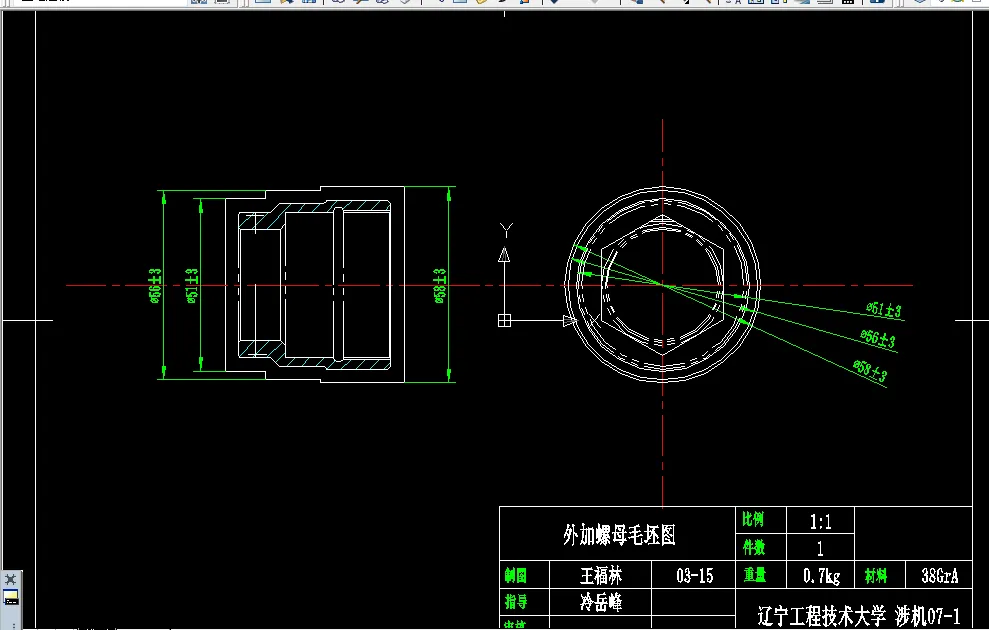Click the 件数 label in the title block

point(754,547)
